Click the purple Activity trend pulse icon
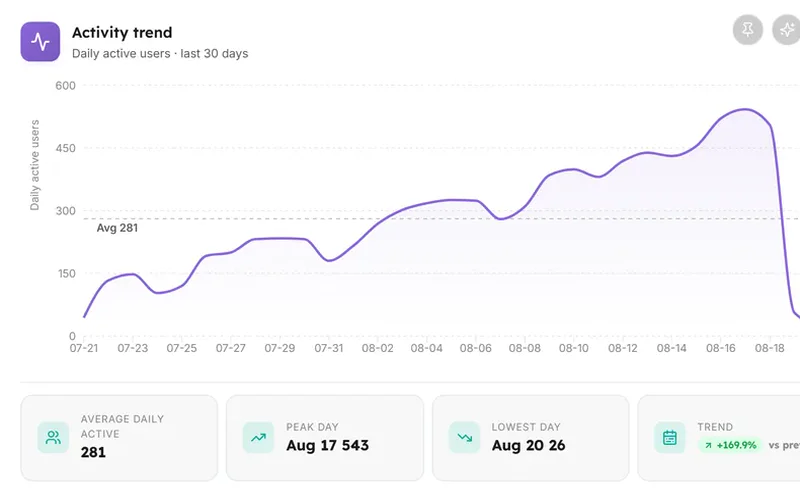The width and height of the screenshot is (800, 500). [40, 41]
